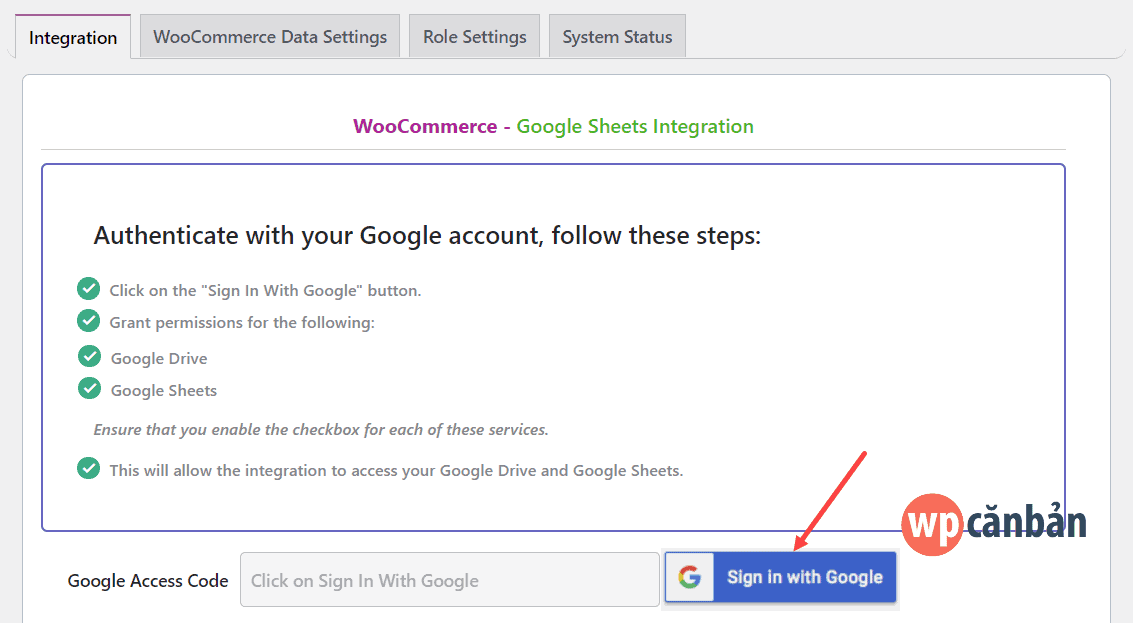Click the checkmark beside 'Grant permissions for the following'
Screen dimensions: 1133x623
(88, 322)
